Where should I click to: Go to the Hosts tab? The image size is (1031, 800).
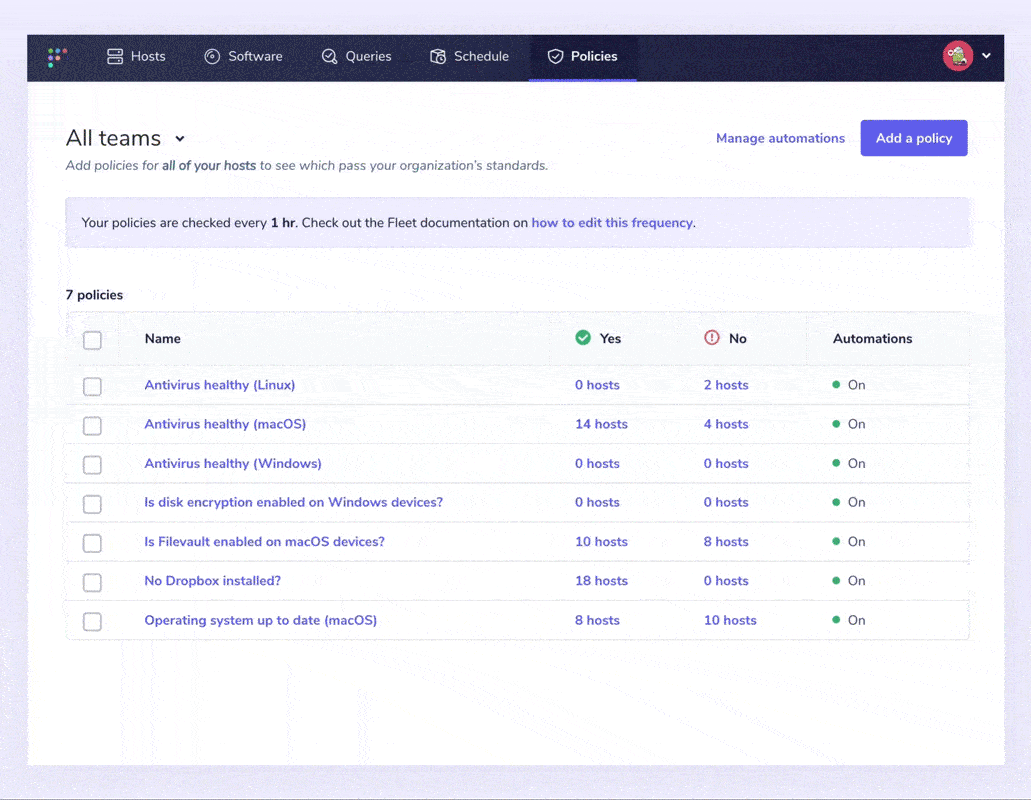[136, 57]
